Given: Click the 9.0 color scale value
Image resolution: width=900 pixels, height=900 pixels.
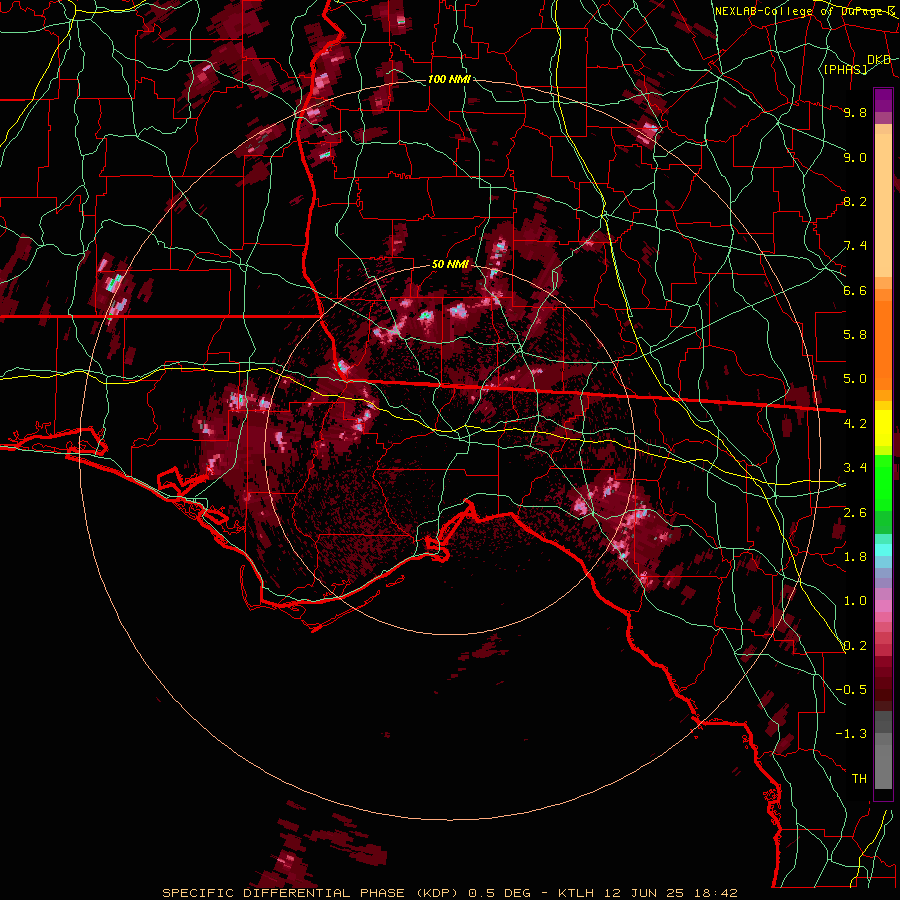Looking at the screenshot, I should (x=855, y=157).
